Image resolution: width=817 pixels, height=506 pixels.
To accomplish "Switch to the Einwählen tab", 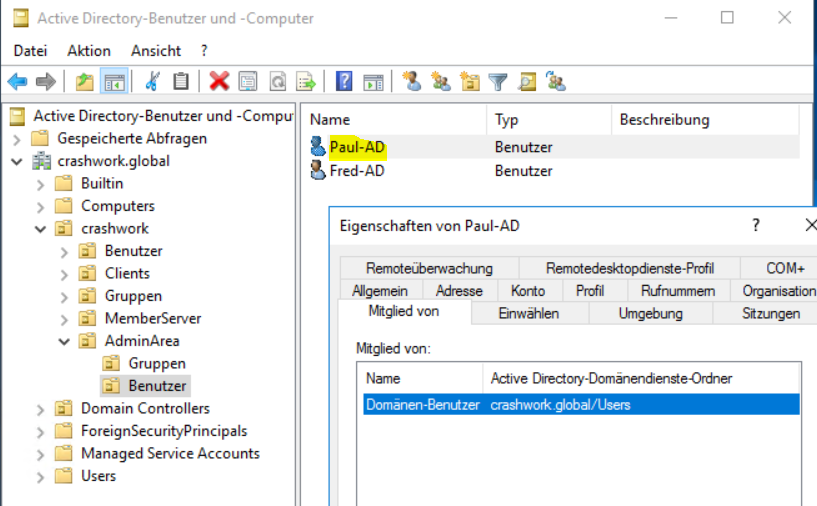I will tap(529, 313).
